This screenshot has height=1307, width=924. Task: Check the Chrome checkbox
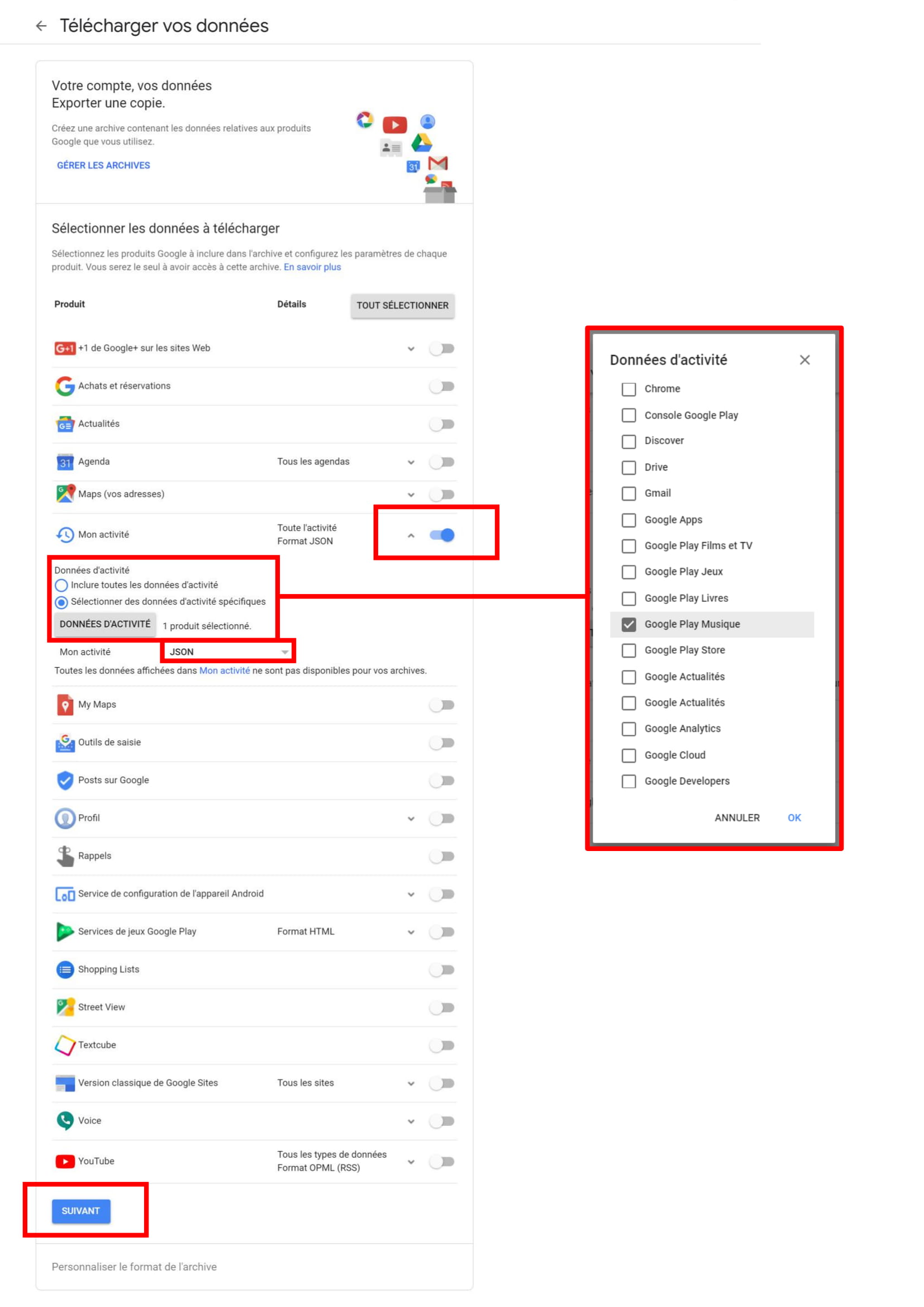(628, 389)
